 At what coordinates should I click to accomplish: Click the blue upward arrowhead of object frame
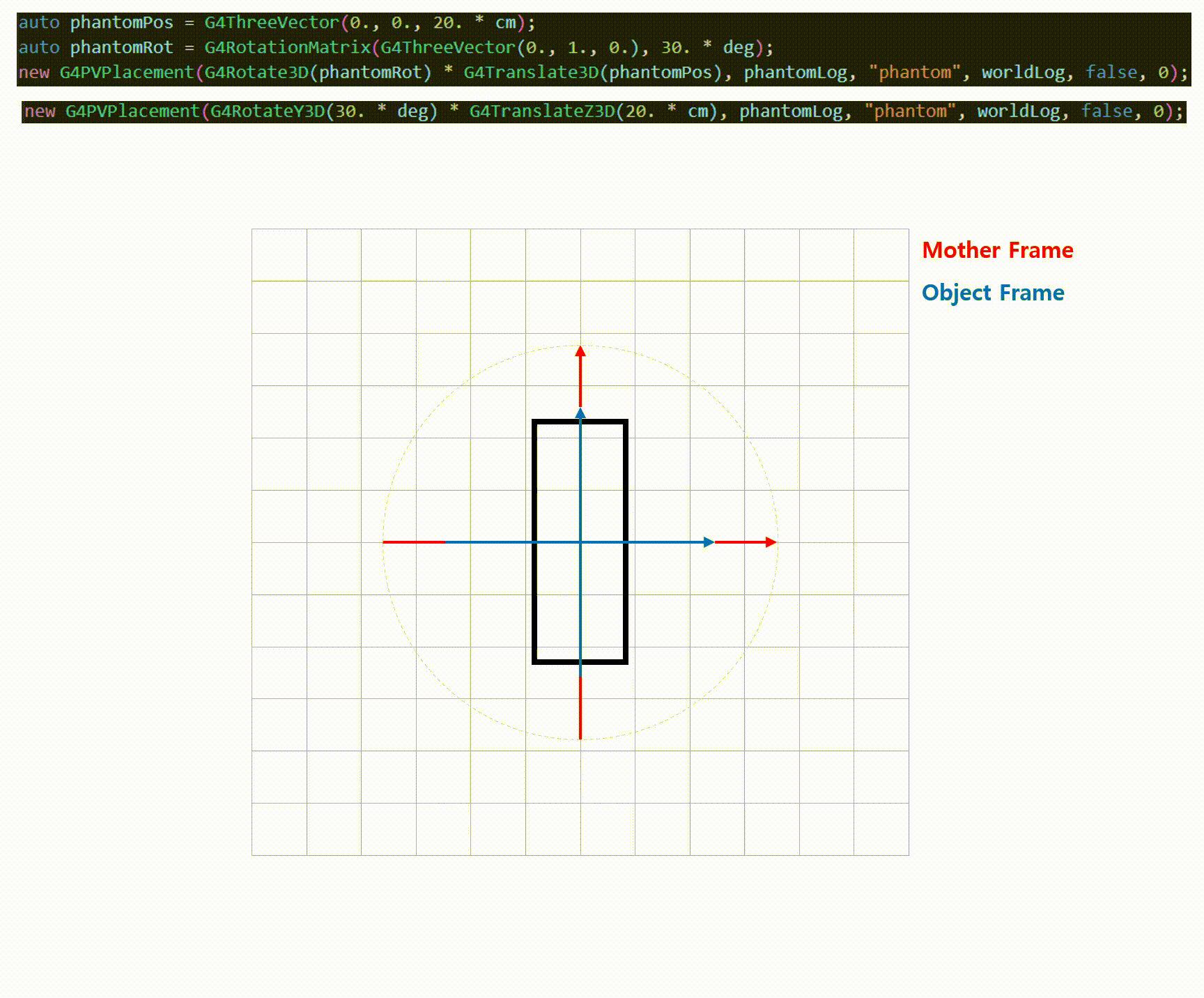(x=580, y=413)
